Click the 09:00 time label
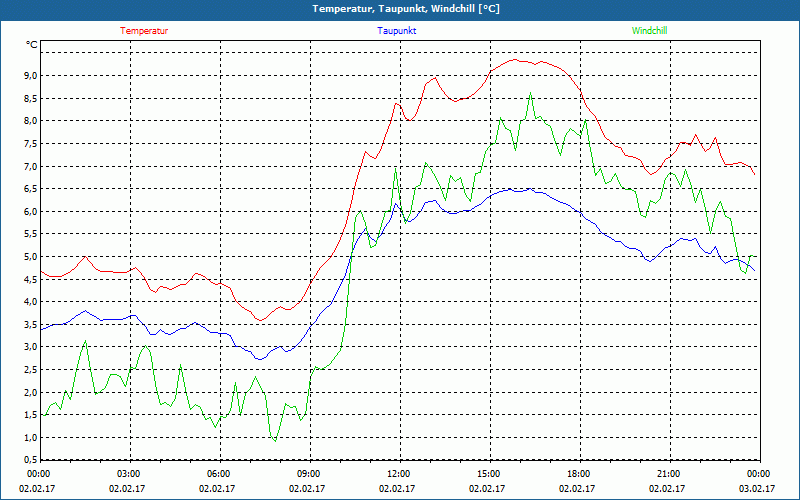Image resolution: width=800 pixels, height=500 pixels. click(x=310, y=474)
